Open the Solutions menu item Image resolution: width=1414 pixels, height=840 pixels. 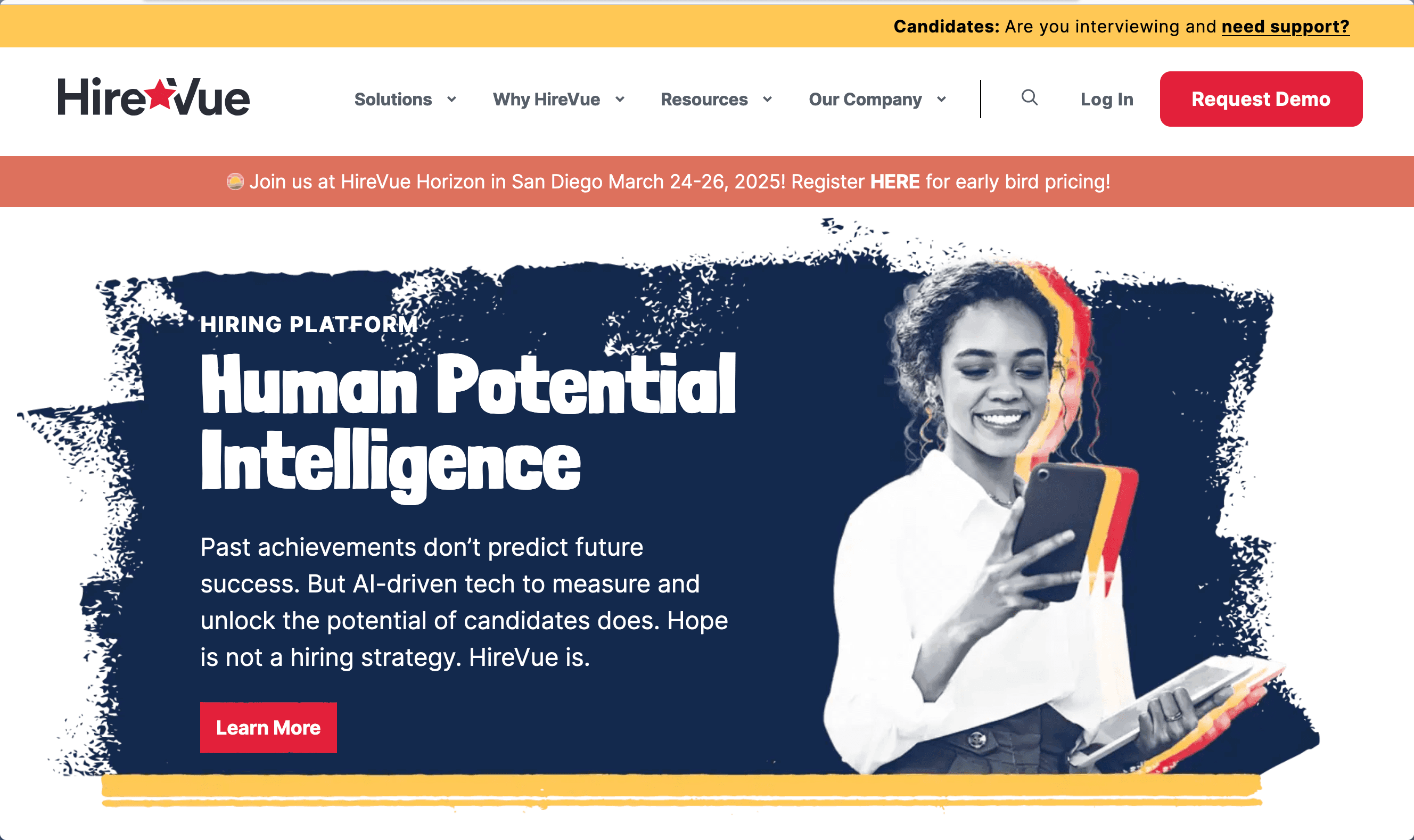[393, 100]
